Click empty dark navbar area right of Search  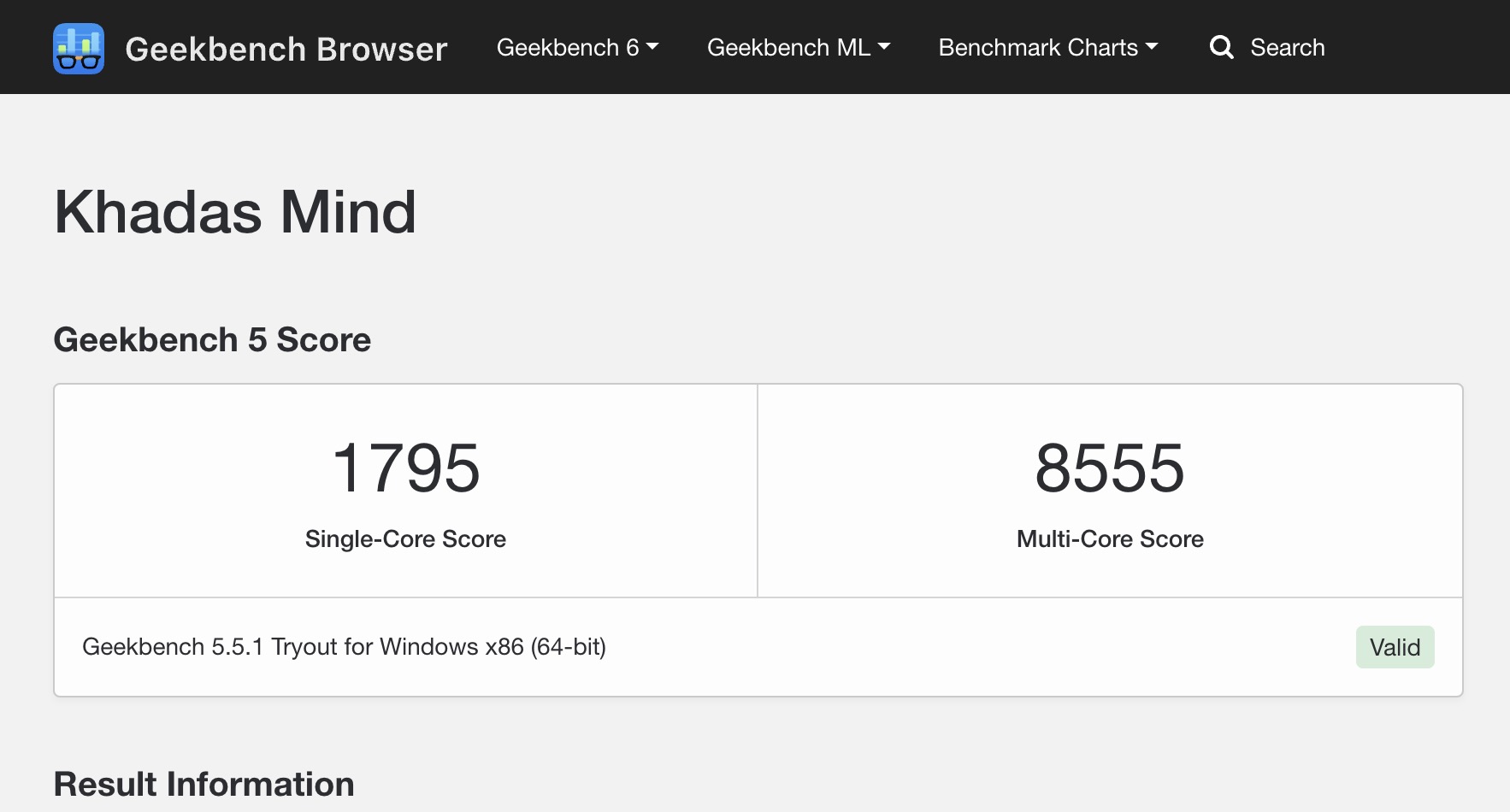(x=1419, y=47)
